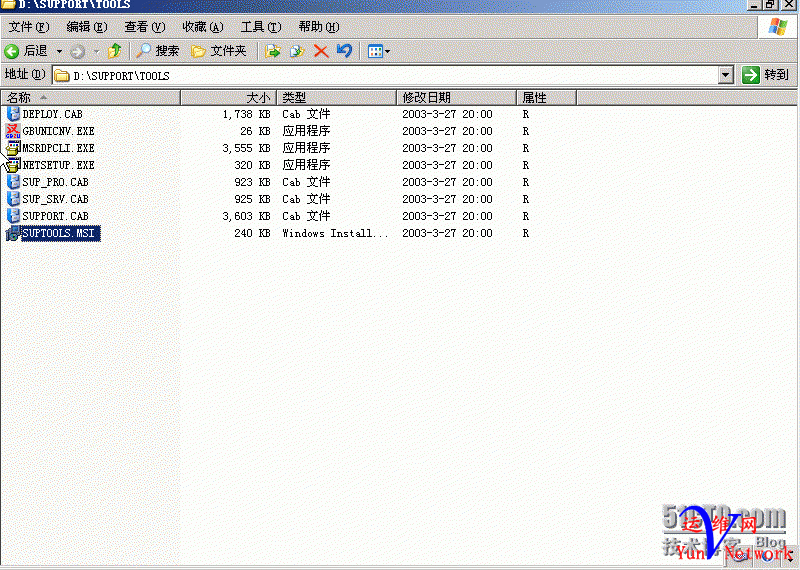
Task: Click the DEPLOY.CAB file name
Action: tap(53, 114)
